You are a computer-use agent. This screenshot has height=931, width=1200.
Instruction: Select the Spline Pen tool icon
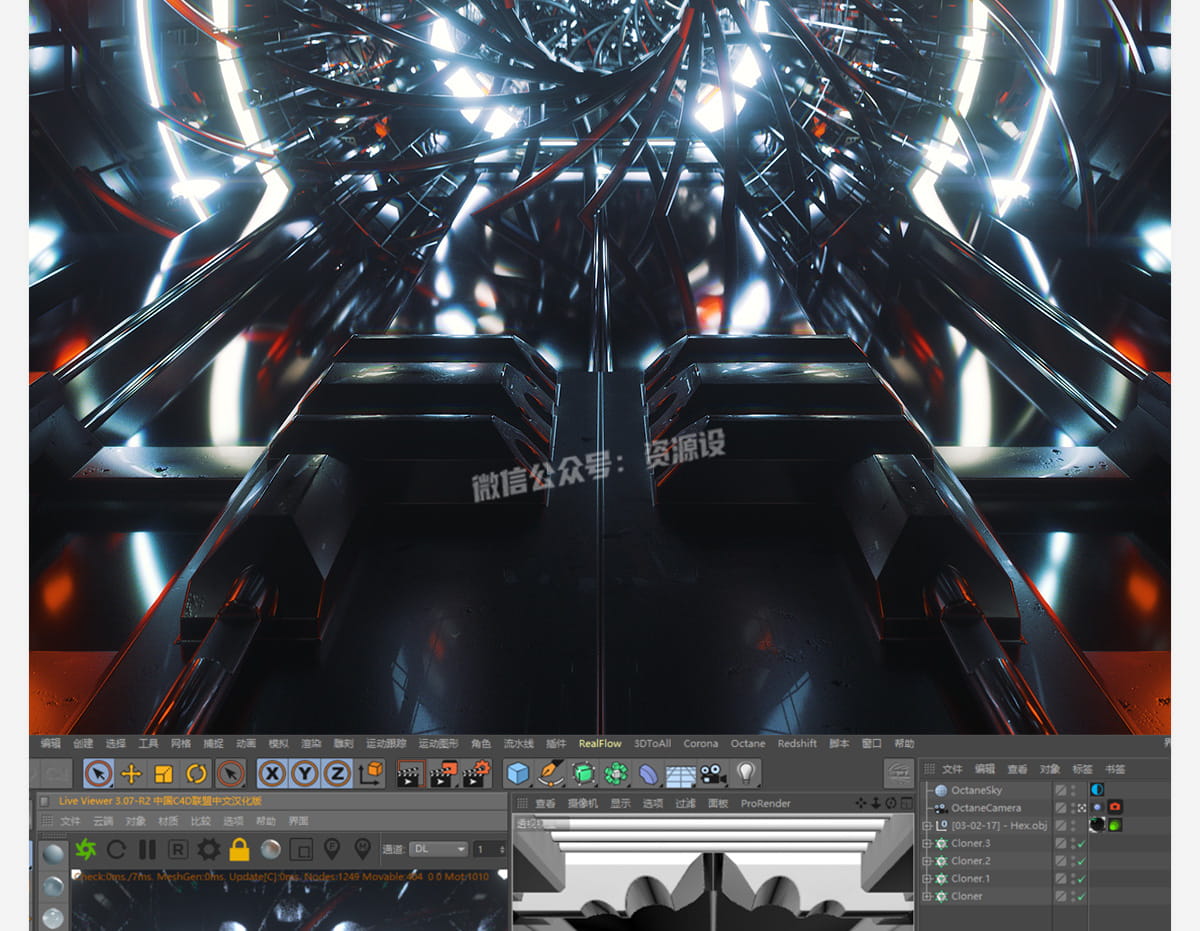click(x=549, y=773)
